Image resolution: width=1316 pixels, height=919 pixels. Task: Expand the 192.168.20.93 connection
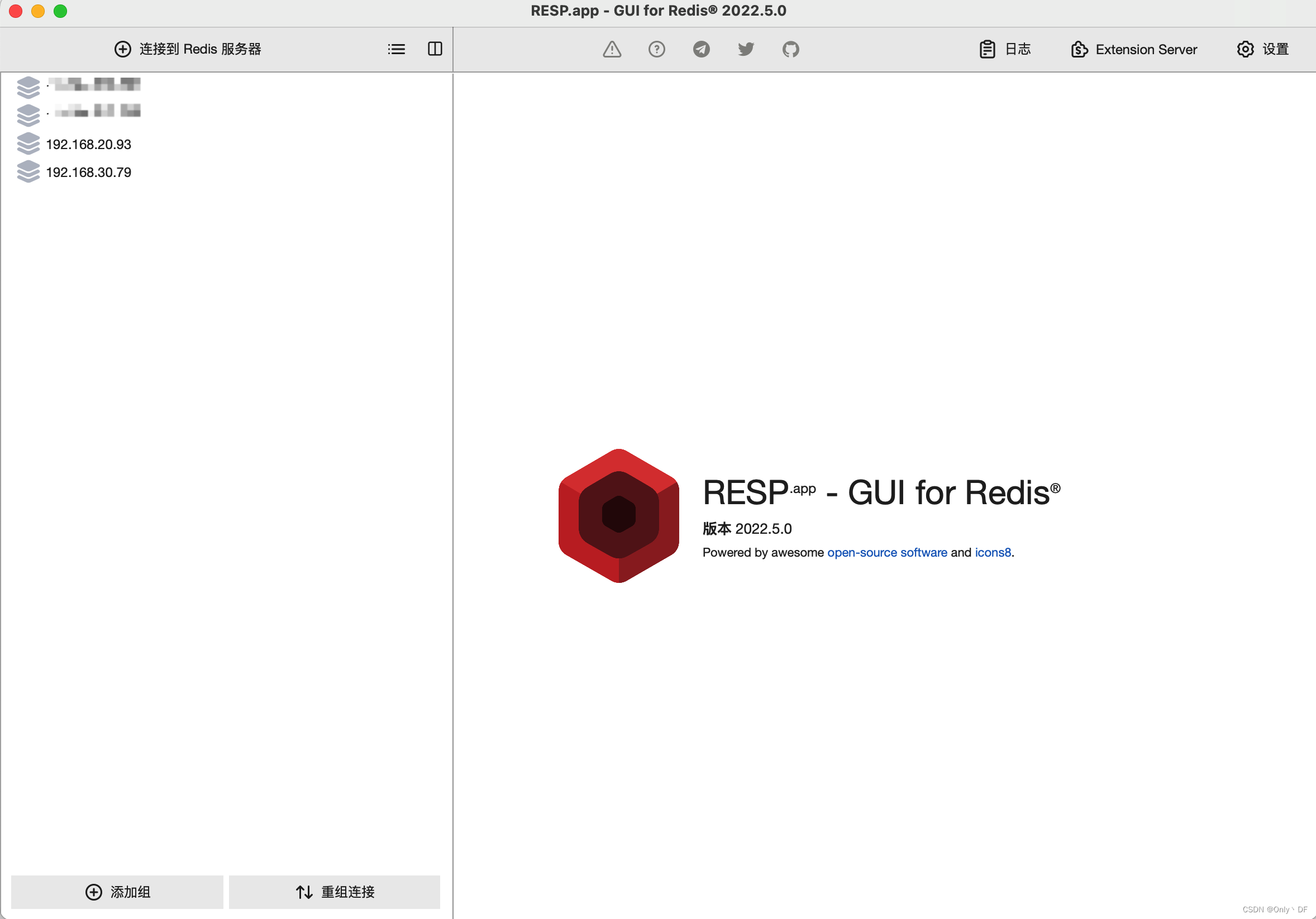88,145
